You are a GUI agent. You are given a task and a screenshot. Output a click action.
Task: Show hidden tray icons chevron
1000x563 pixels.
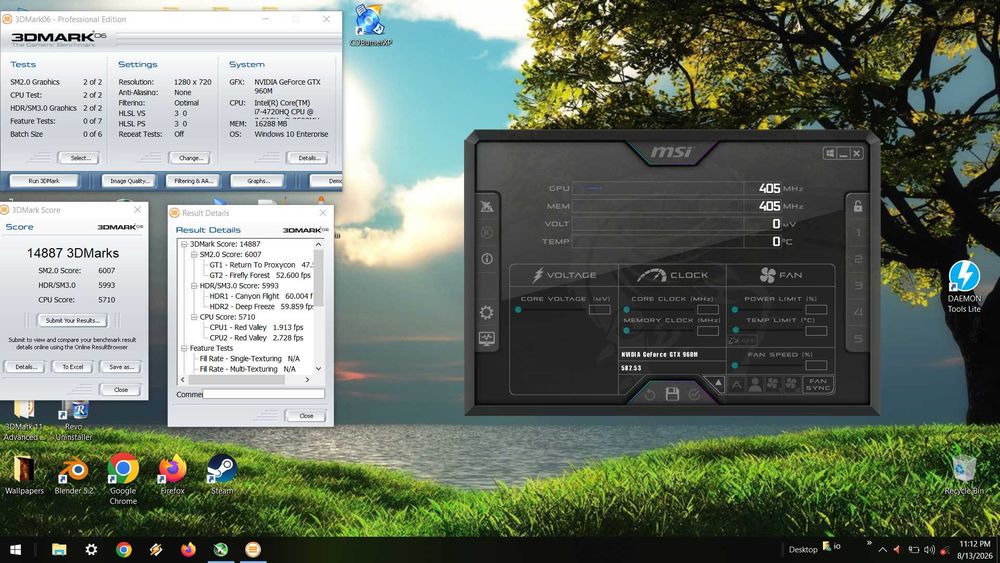click(883, 550)
